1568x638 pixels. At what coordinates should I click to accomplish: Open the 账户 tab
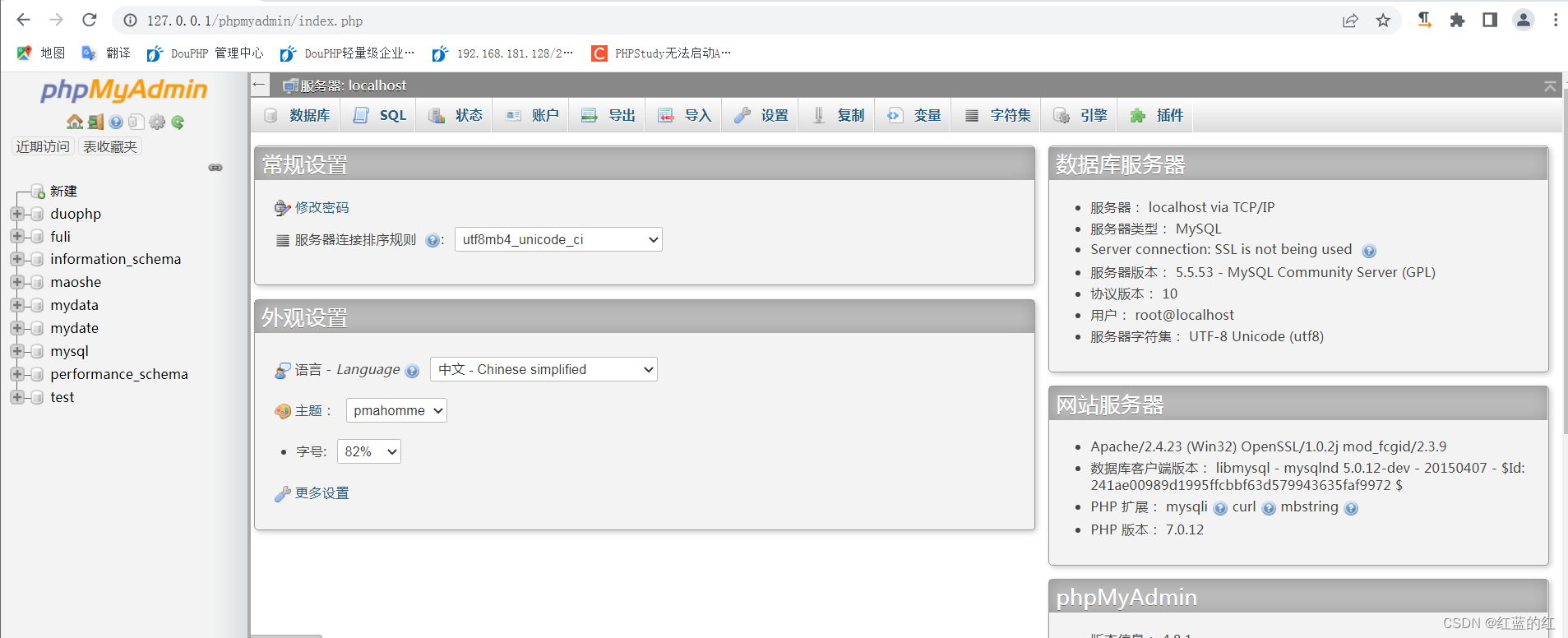coord(532,115)
